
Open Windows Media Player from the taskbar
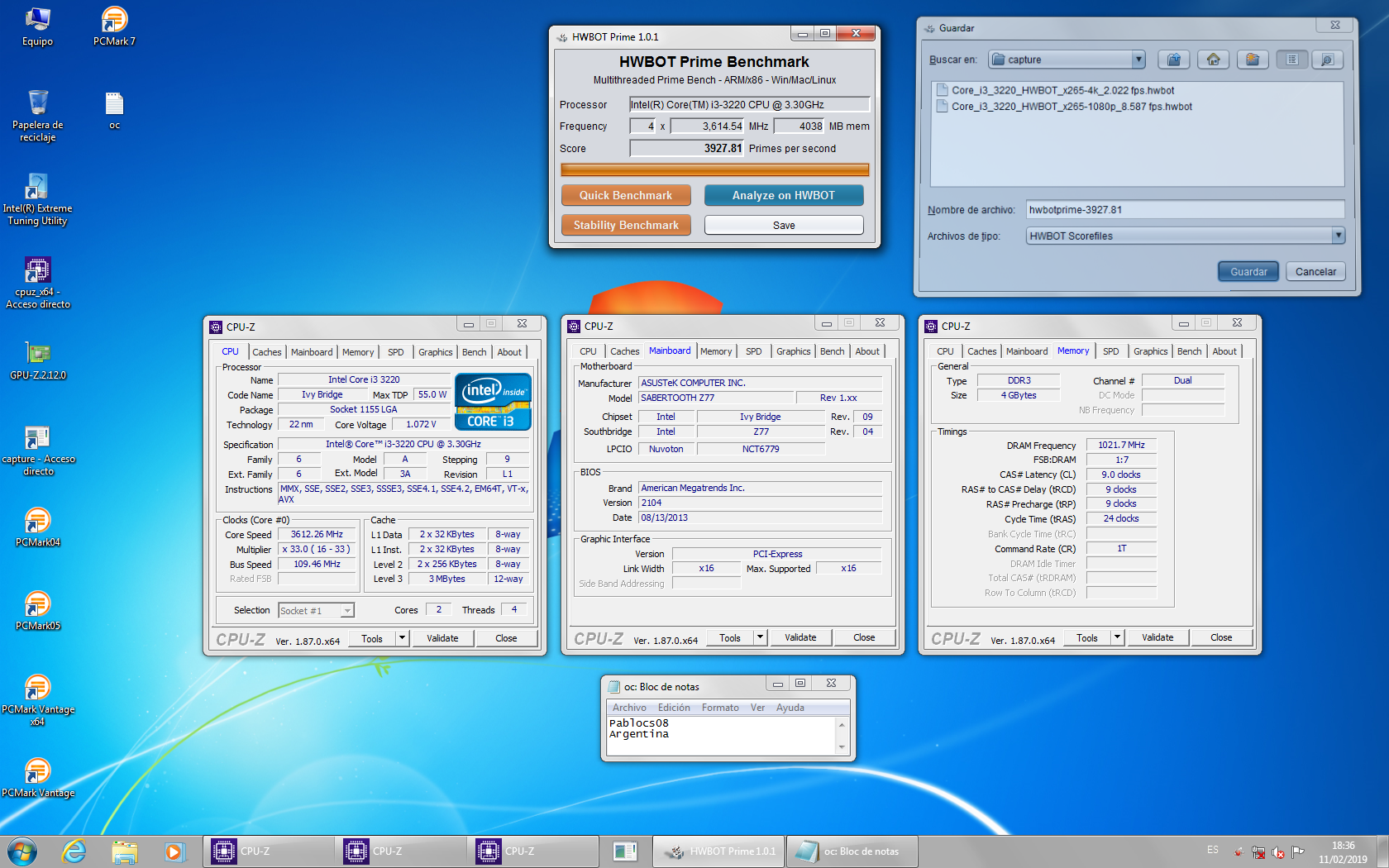click(174, 851)
